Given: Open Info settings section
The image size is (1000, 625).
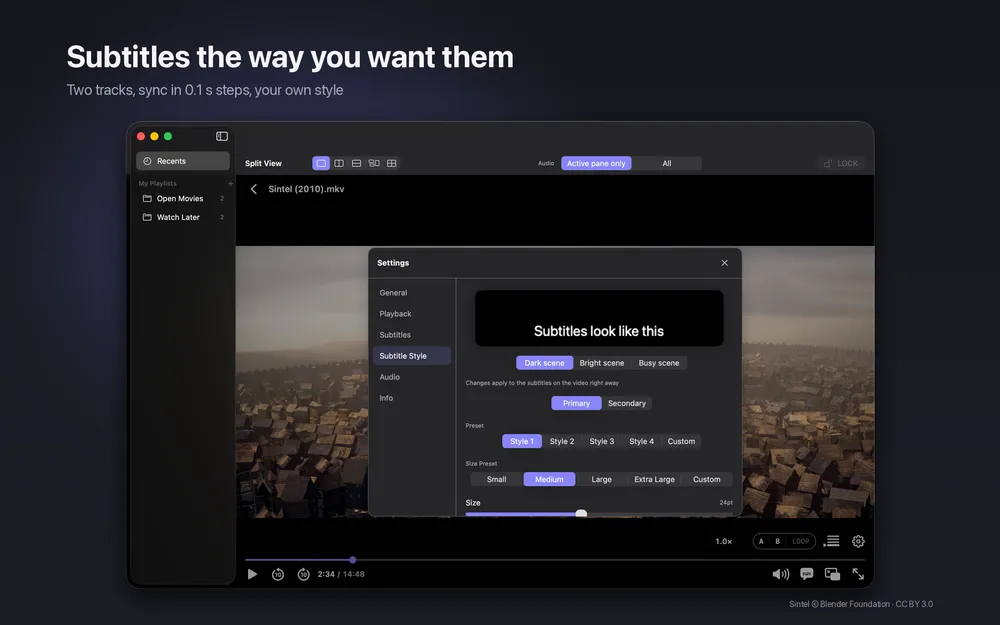Looking at the screenshot, I should 411,398.
